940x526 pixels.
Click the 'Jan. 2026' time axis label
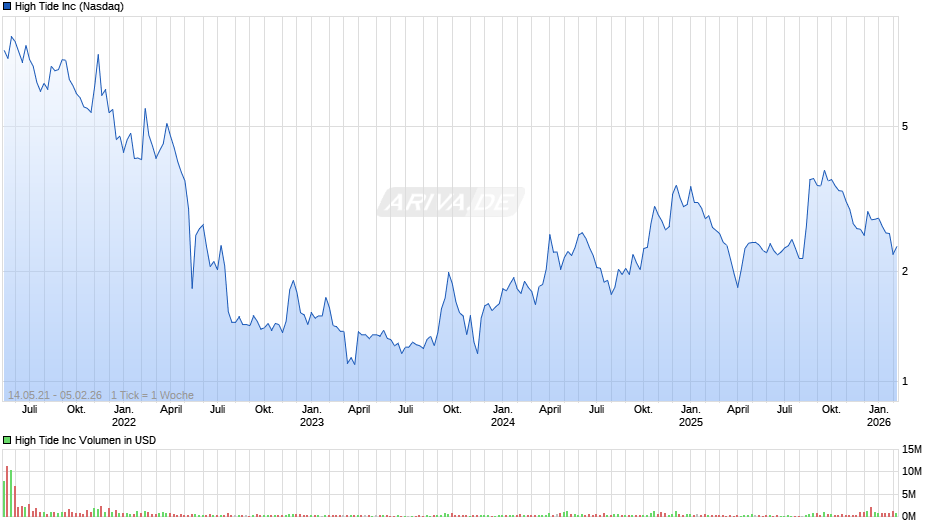879,416
